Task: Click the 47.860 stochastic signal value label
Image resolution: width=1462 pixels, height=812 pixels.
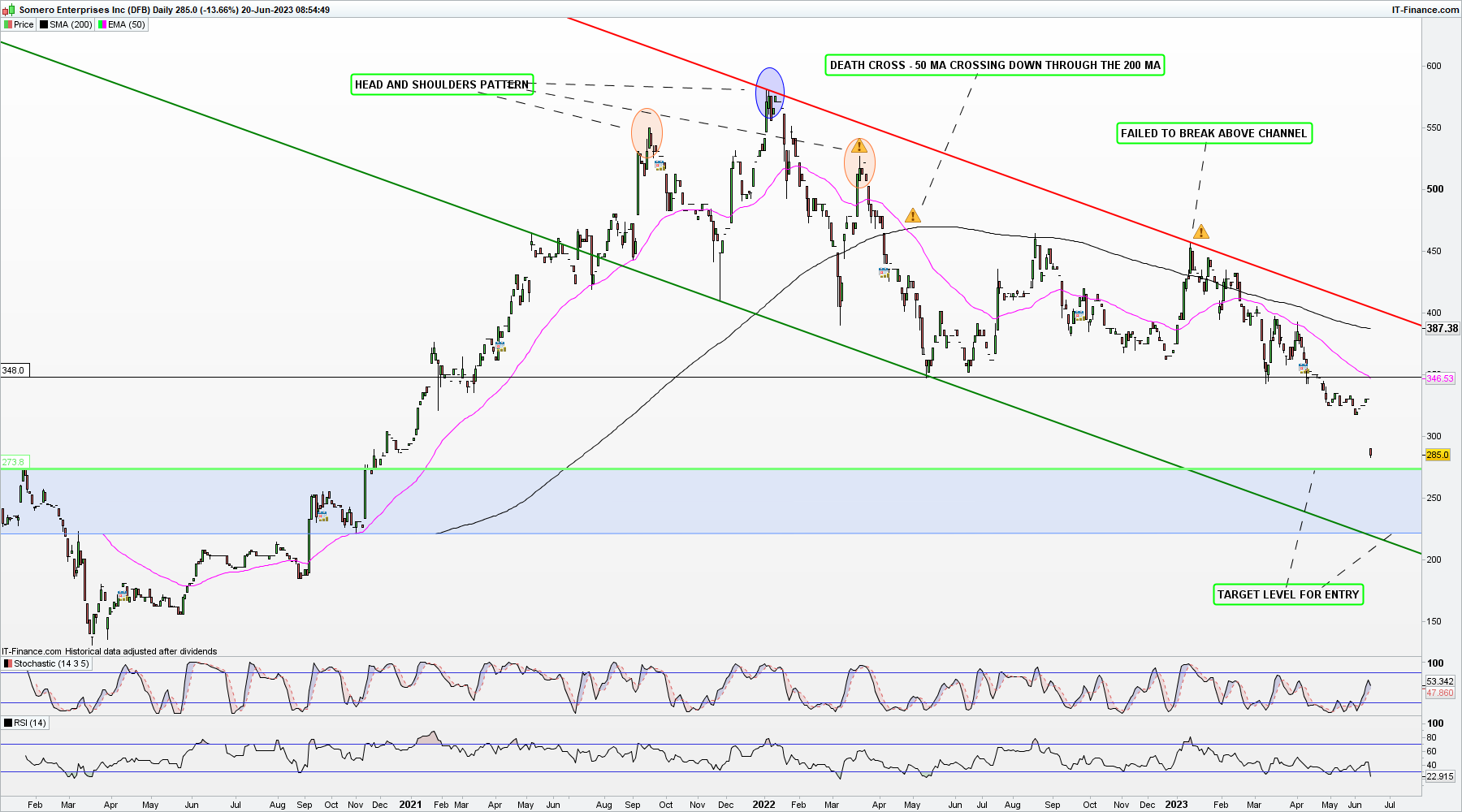Action: coord(1440,693)
